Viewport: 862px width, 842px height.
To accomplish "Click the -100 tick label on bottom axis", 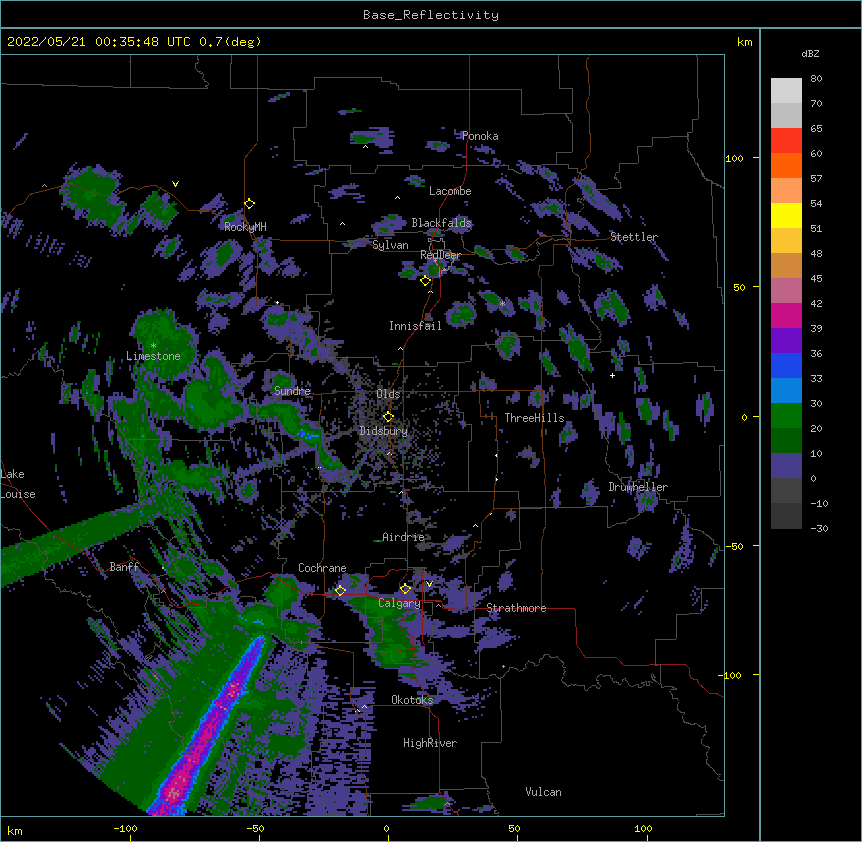I will click(x=125, y=829).
